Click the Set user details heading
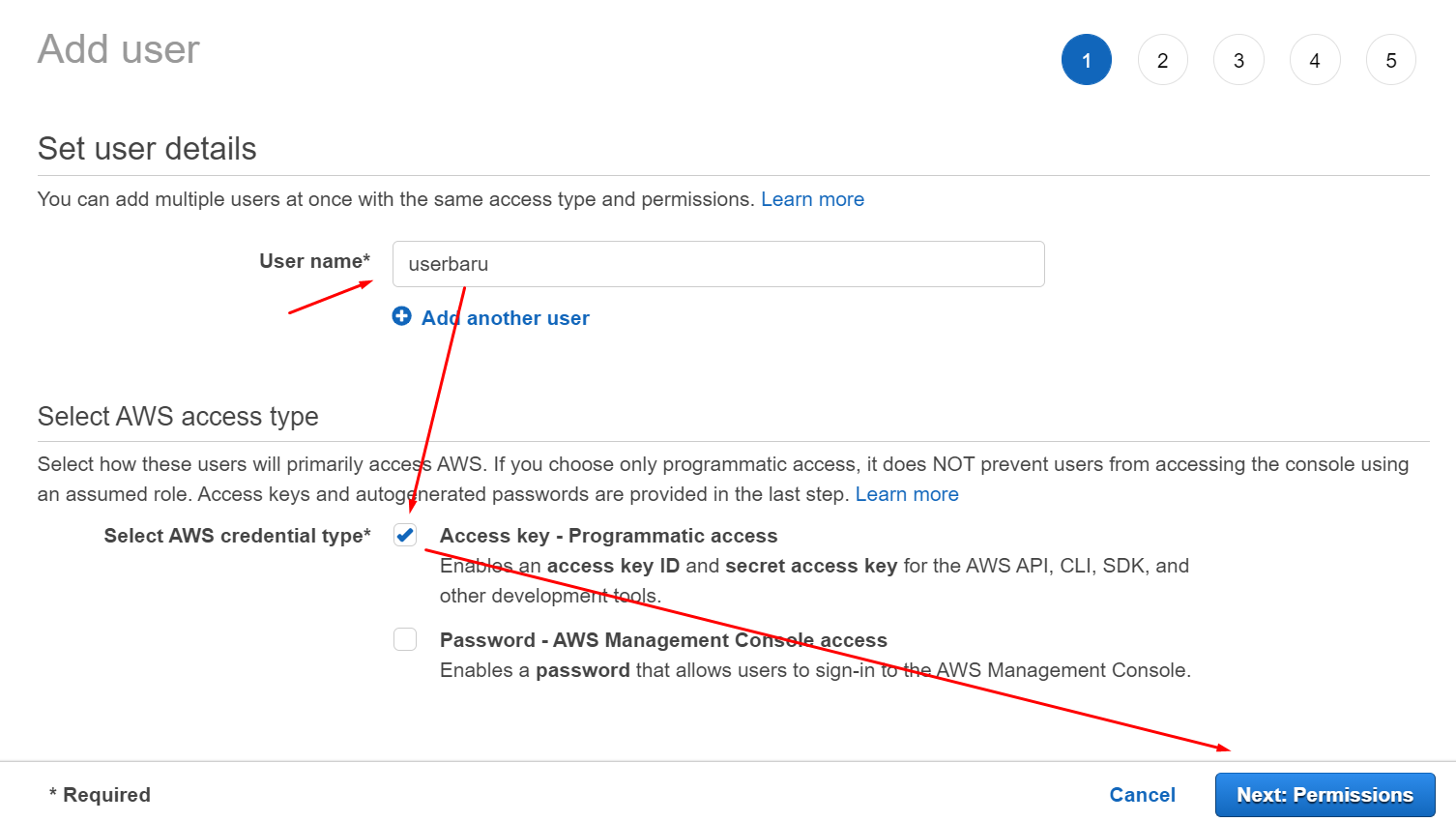The height and width of the screenshot is (822, 1456). [x=147, y=149]
